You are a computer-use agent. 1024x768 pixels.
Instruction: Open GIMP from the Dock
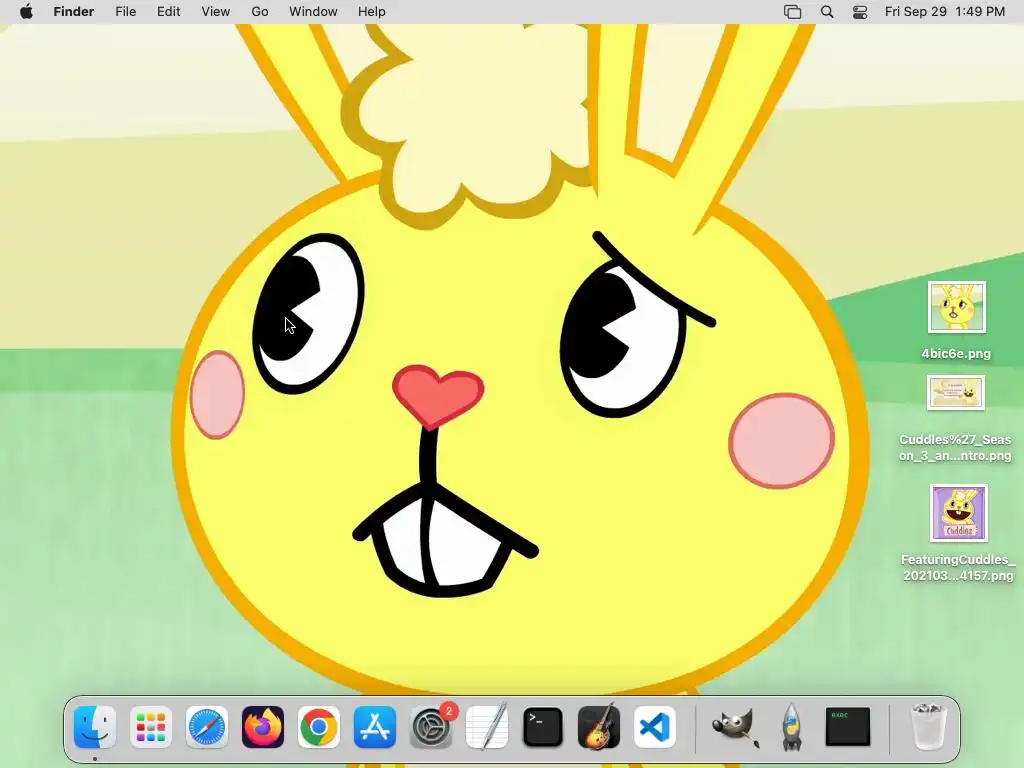pos(735,727)
